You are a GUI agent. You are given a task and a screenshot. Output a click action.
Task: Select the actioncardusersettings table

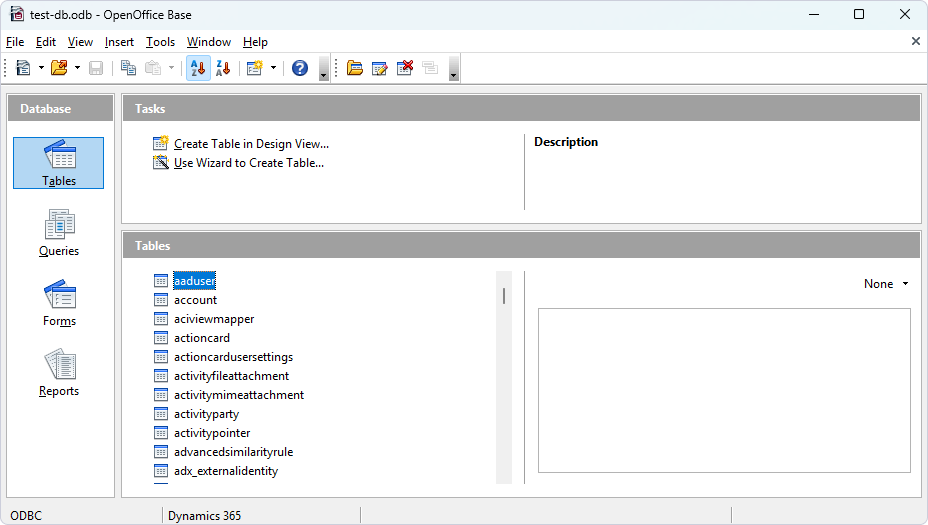[x=233, y=357]
